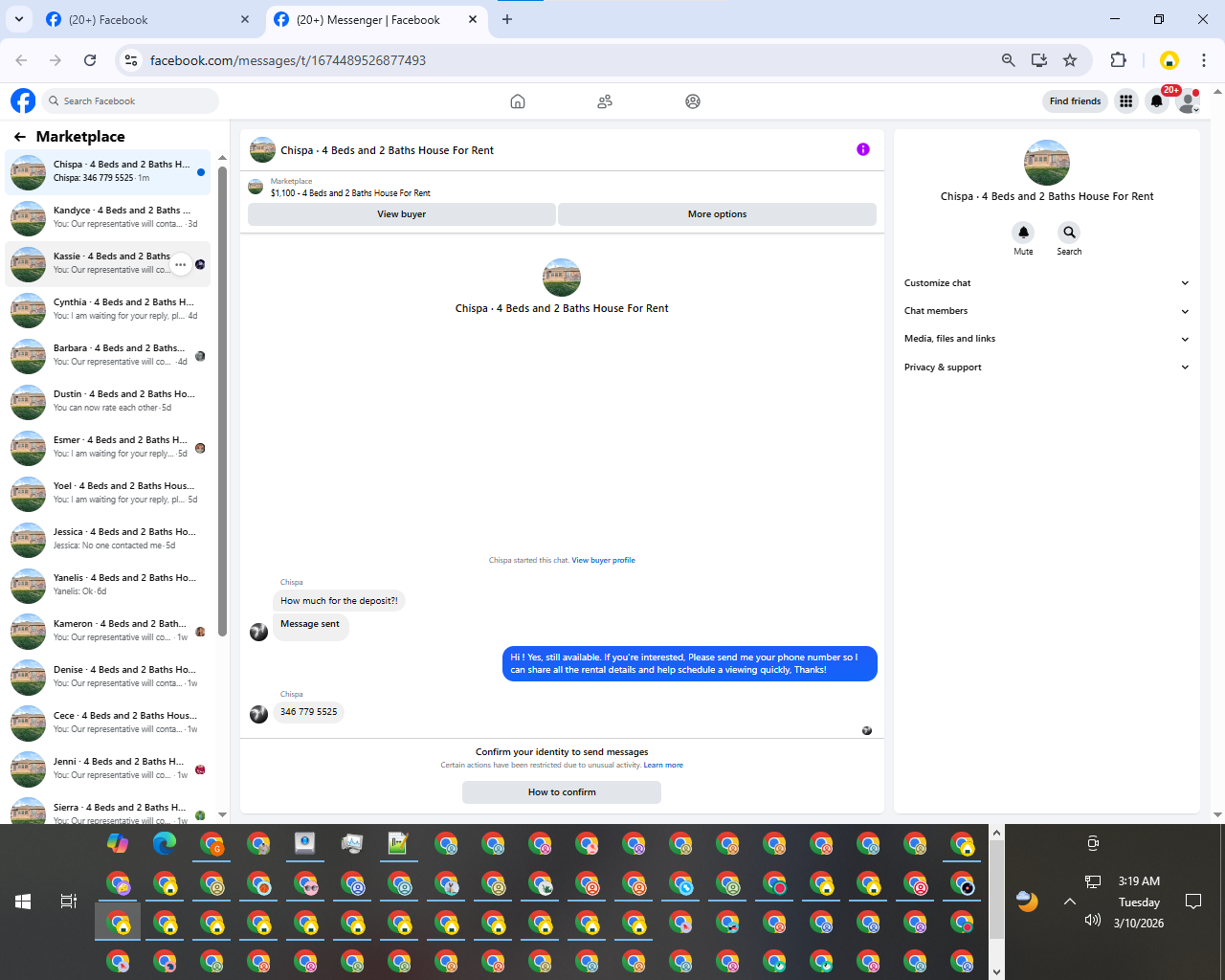Click the How to confirm button
Screen dimensions: 1225x980
[562, 792]
